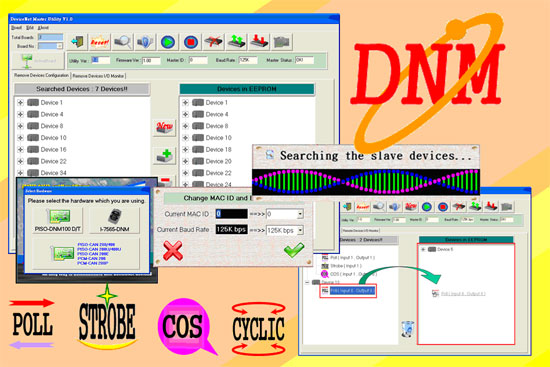Expand Device 4 in Devices in EEPROM

[x=186, y=114]
